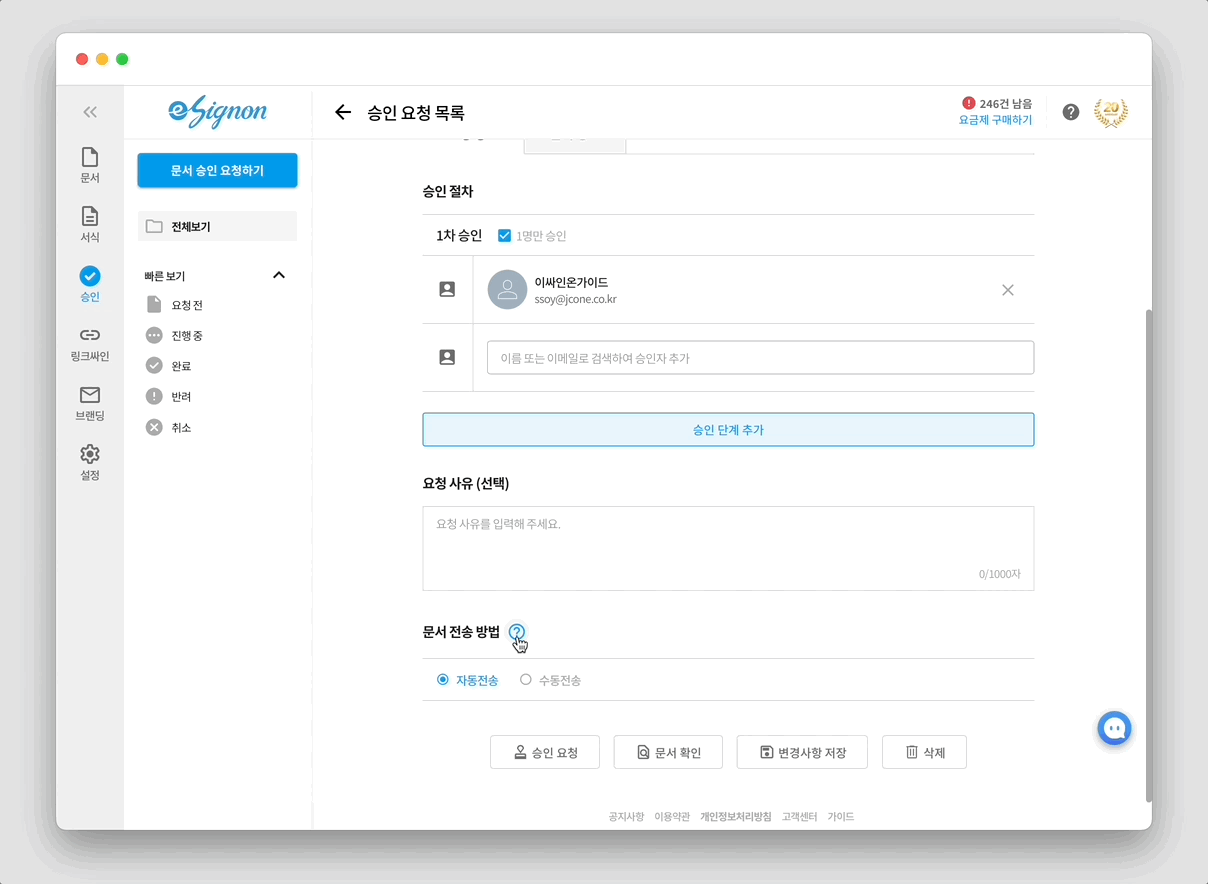The height and width of the screenshot is (884, 1208).
Task: Open the 요금제 구매하기 link
Action: click(995, 120)
